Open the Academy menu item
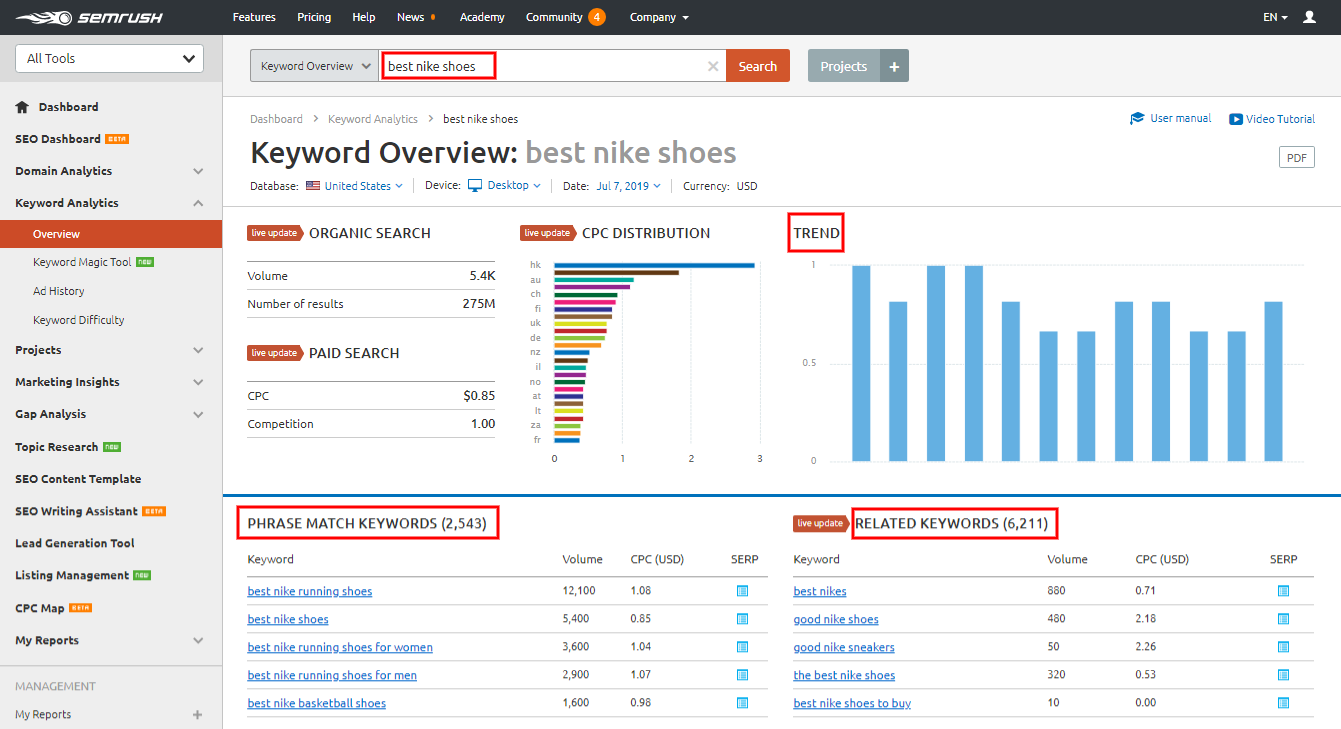 coord(482,17)
